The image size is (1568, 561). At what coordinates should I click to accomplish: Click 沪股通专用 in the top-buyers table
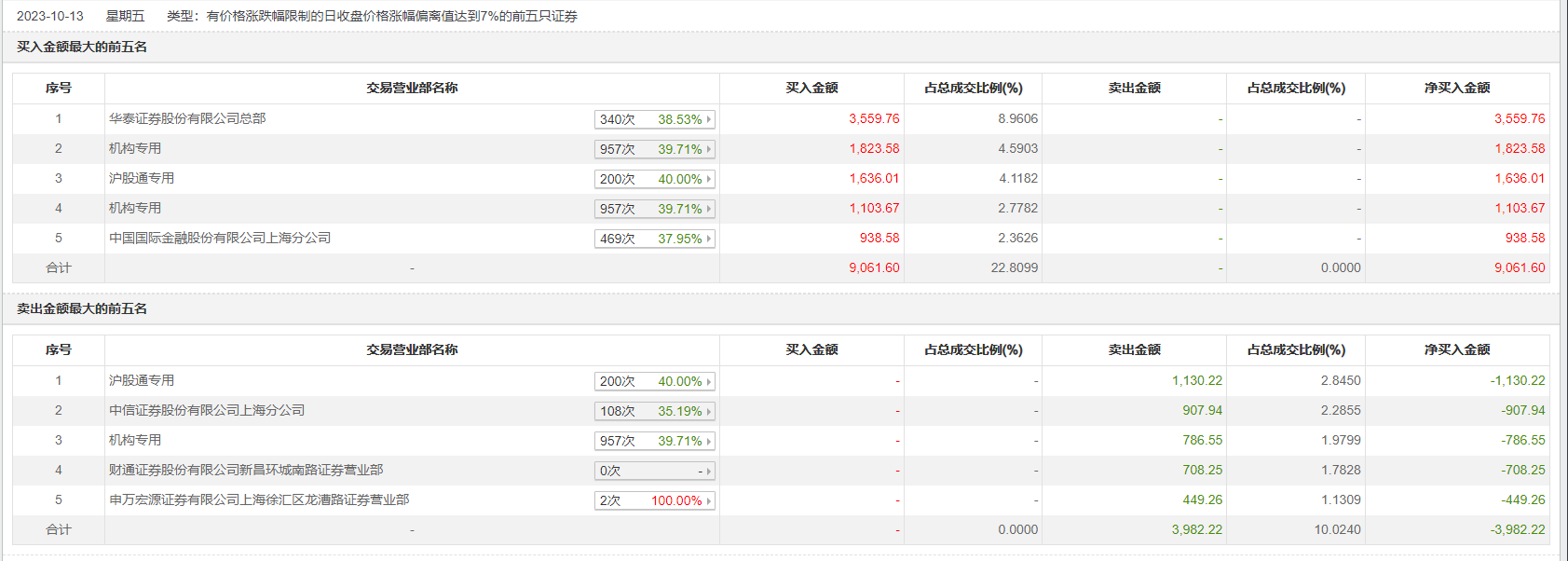(142, 178)
